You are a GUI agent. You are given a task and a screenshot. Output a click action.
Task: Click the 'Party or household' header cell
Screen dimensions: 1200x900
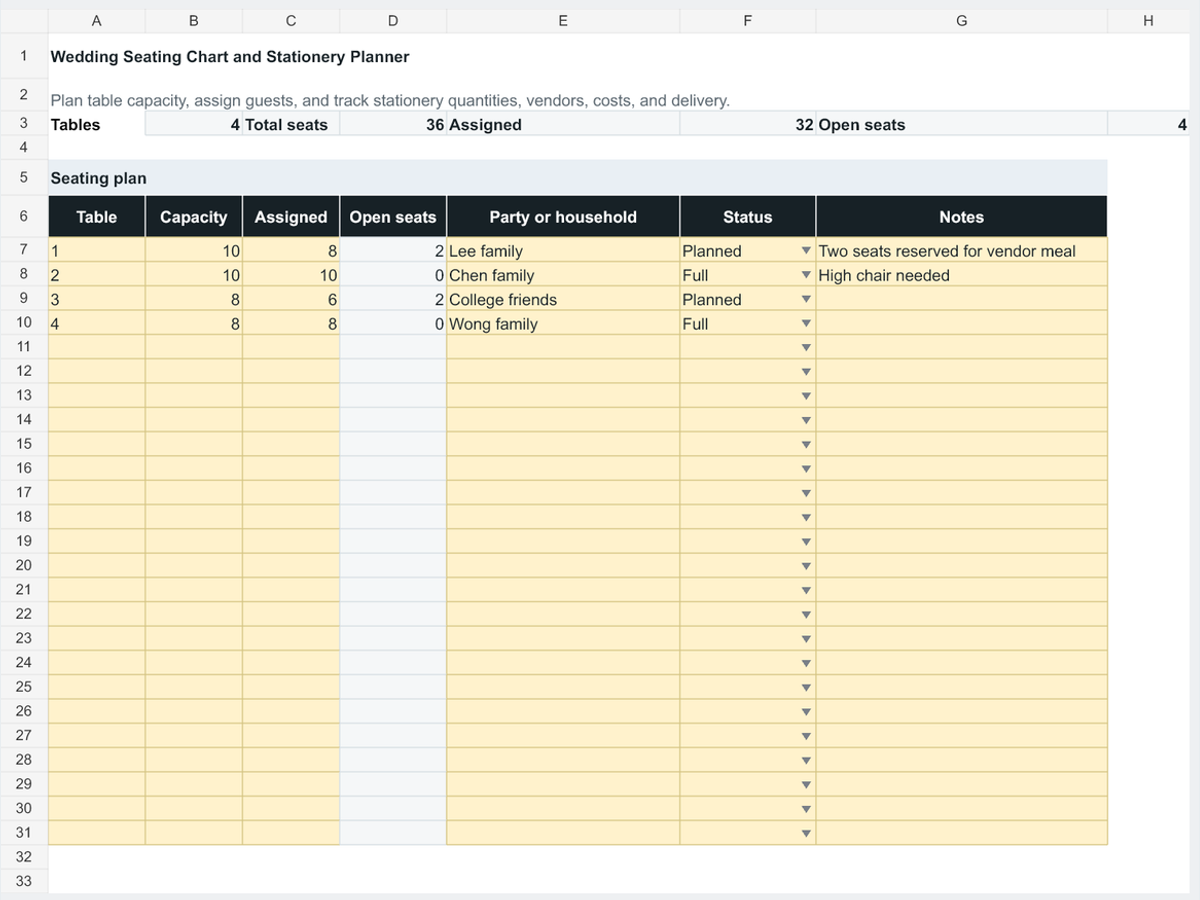pos(563,217)
